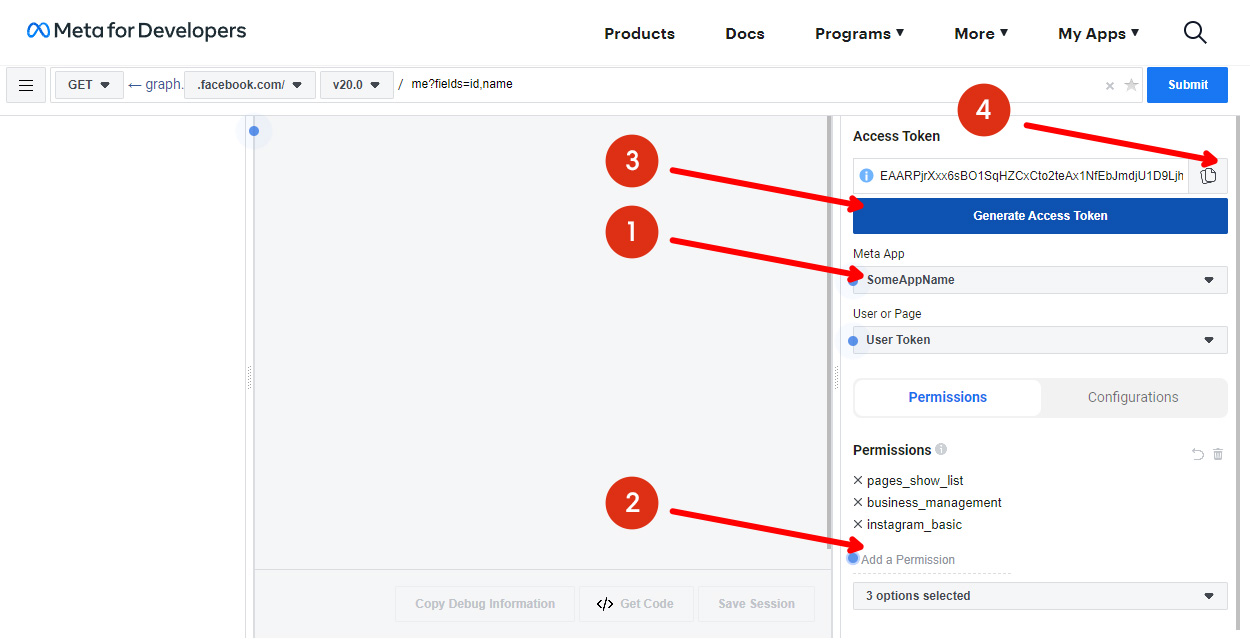Image resolution: width=1250 pixels, height=640 pixels.
Task: Click the Generate Access Token button
Action: [x=1040, y=216]
